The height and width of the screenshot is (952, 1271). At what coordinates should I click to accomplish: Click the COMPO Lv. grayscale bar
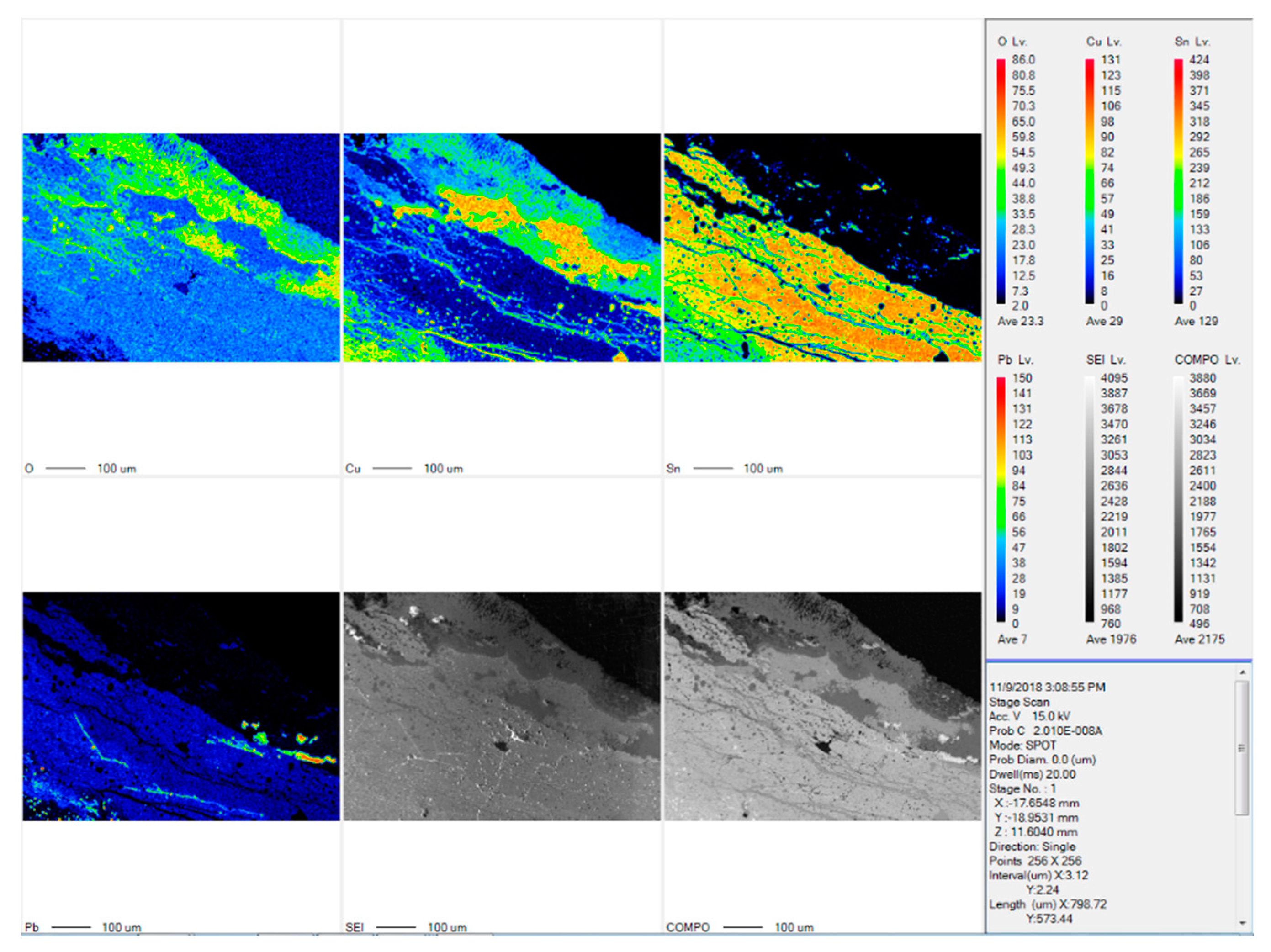(1178, 499)
